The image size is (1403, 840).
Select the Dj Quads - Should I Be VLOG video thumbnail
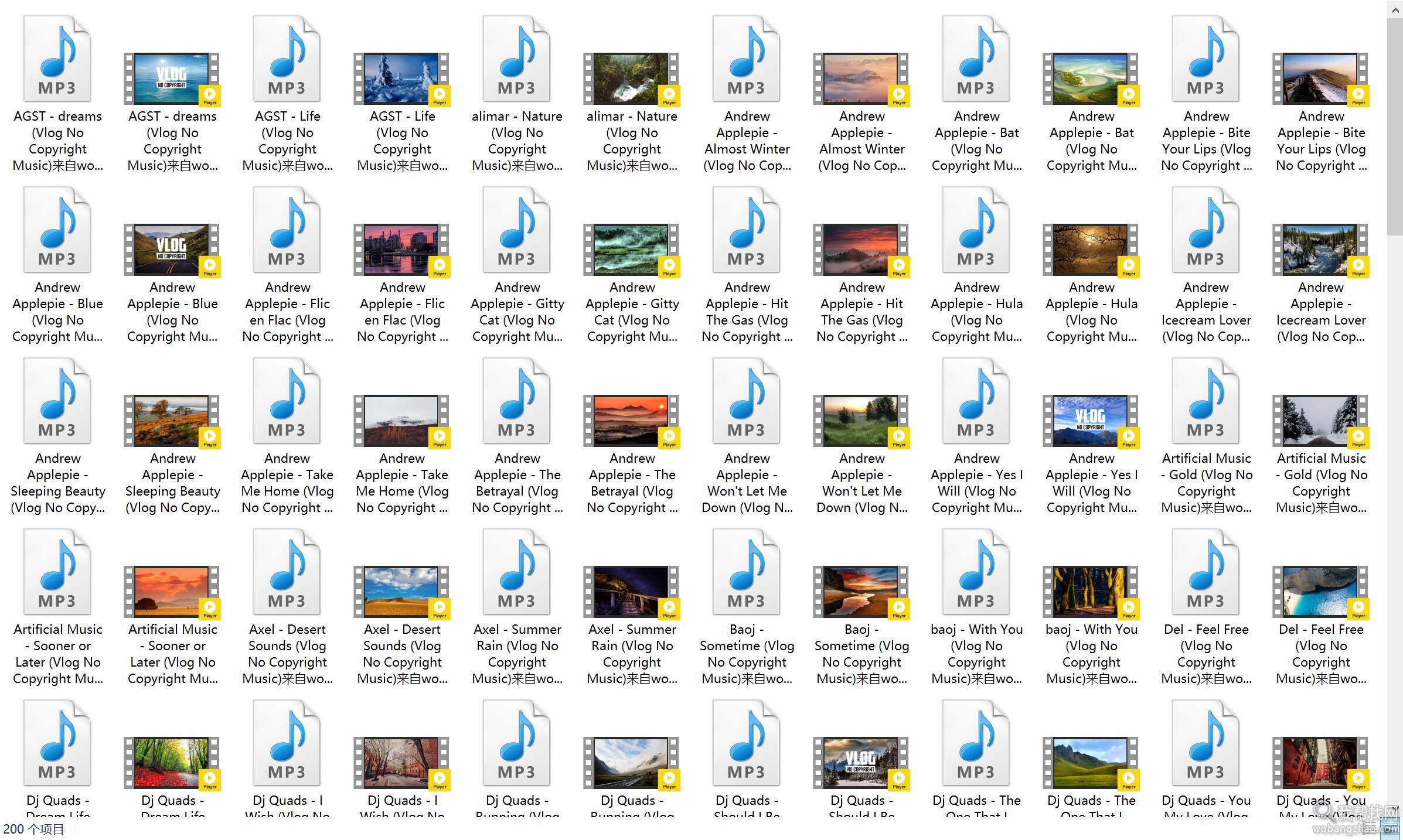(x=861, y=763)
